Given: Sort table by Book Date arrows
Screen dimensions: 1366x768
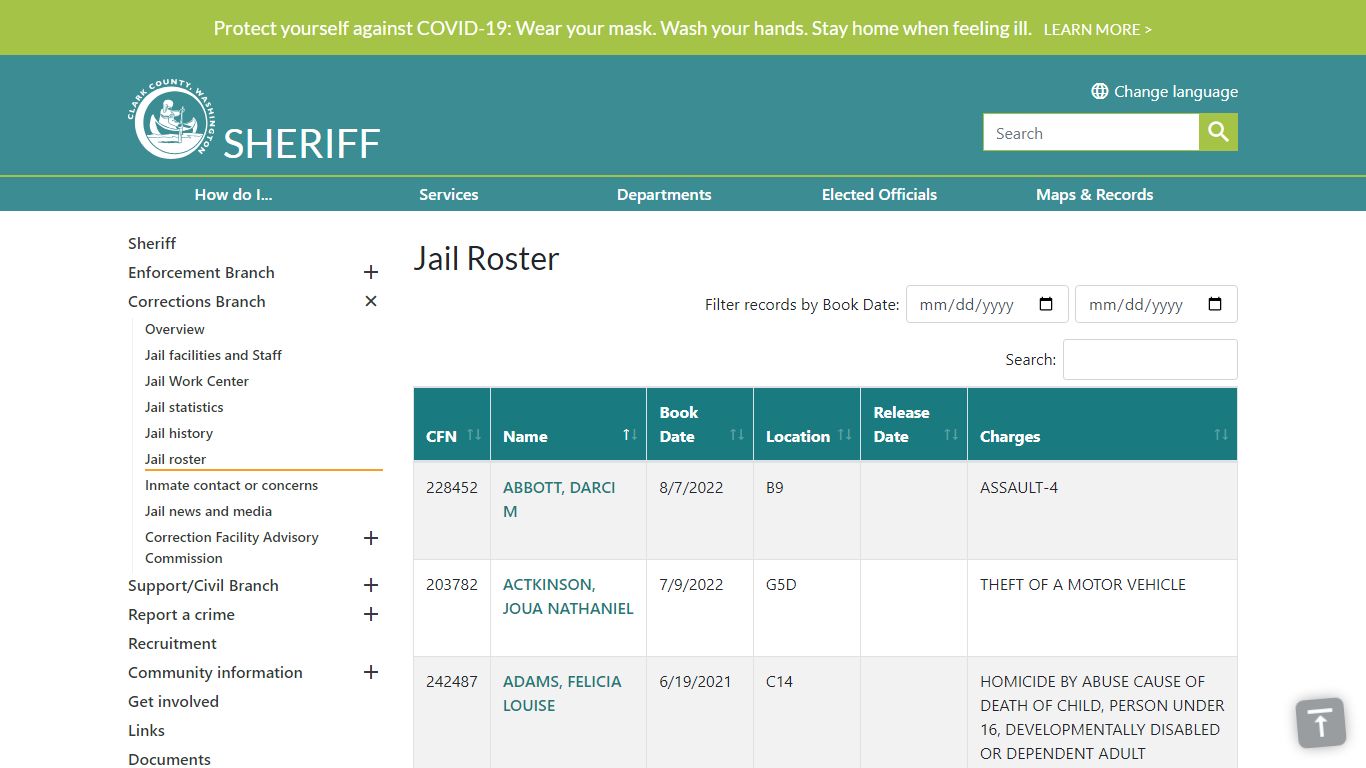Looking at the screenshot, I should click(737, 435).
